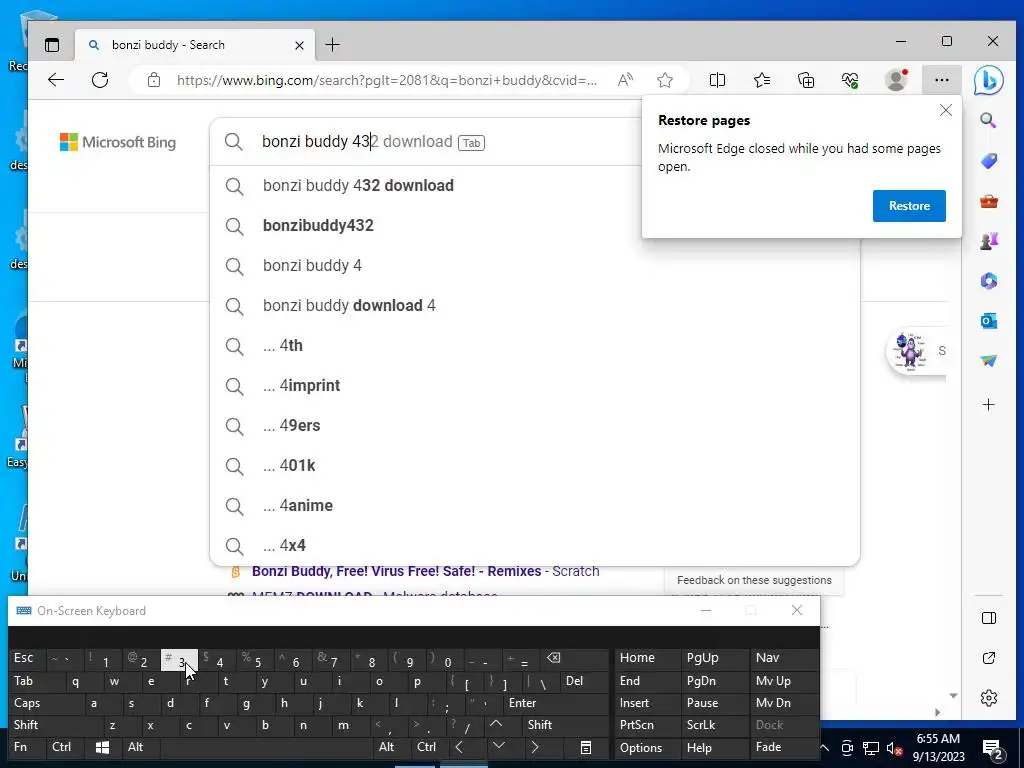Tap the menu context key on keyboard
The height and width of the screenshot is (768, 1024).
click(x=586, y=748)
